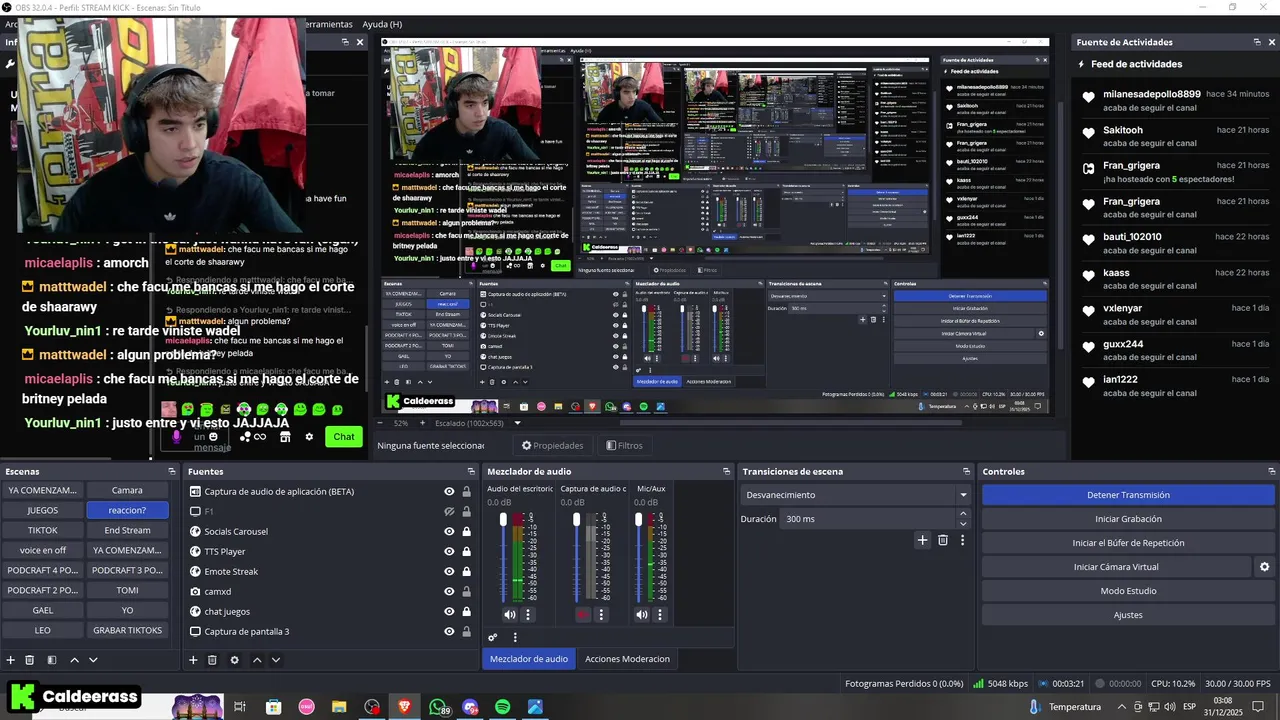Open Spotify from the taskbar
The height and width of the screenshot is (720, 1280).
click(503, 707)
